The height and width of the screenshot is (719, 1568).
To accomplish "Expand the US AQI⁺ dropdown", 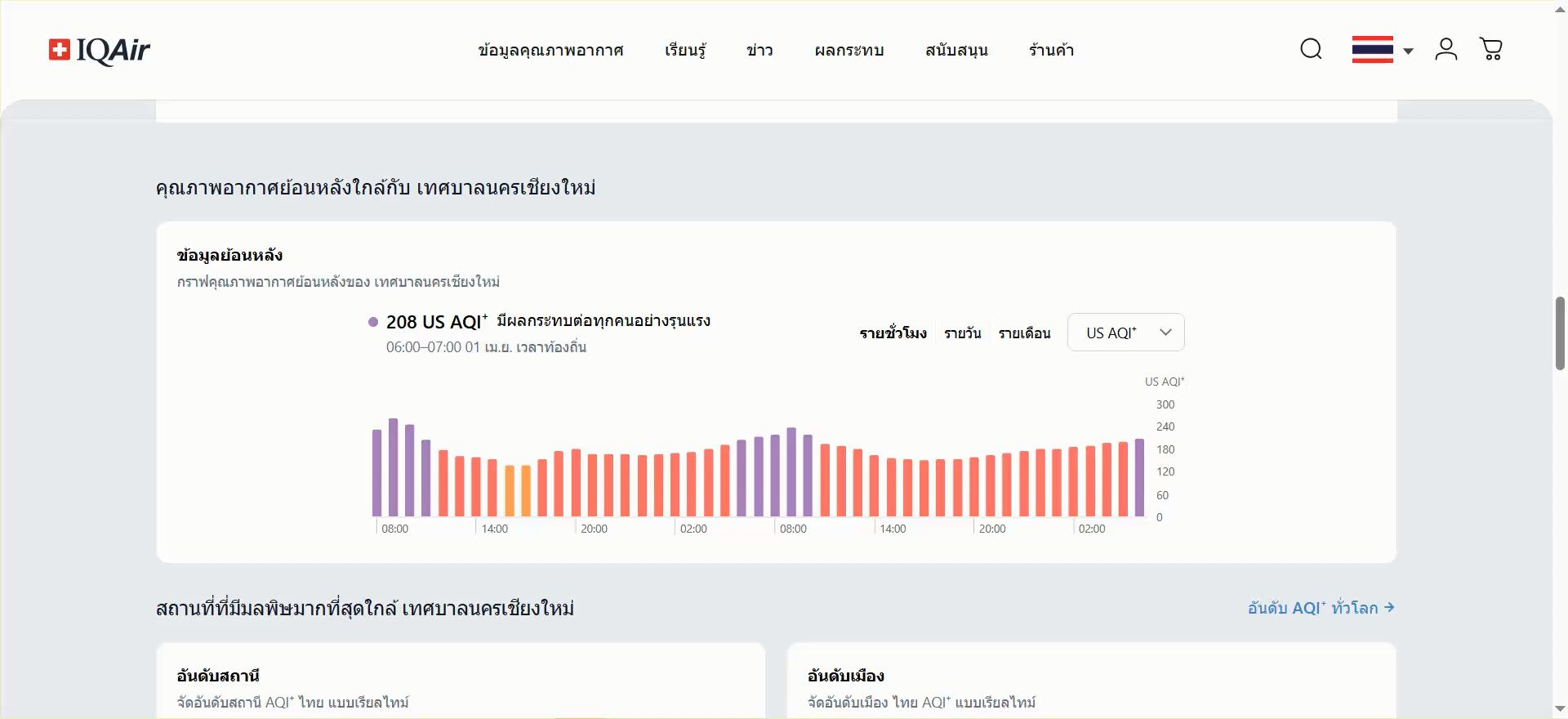I will pos(1125,333).
